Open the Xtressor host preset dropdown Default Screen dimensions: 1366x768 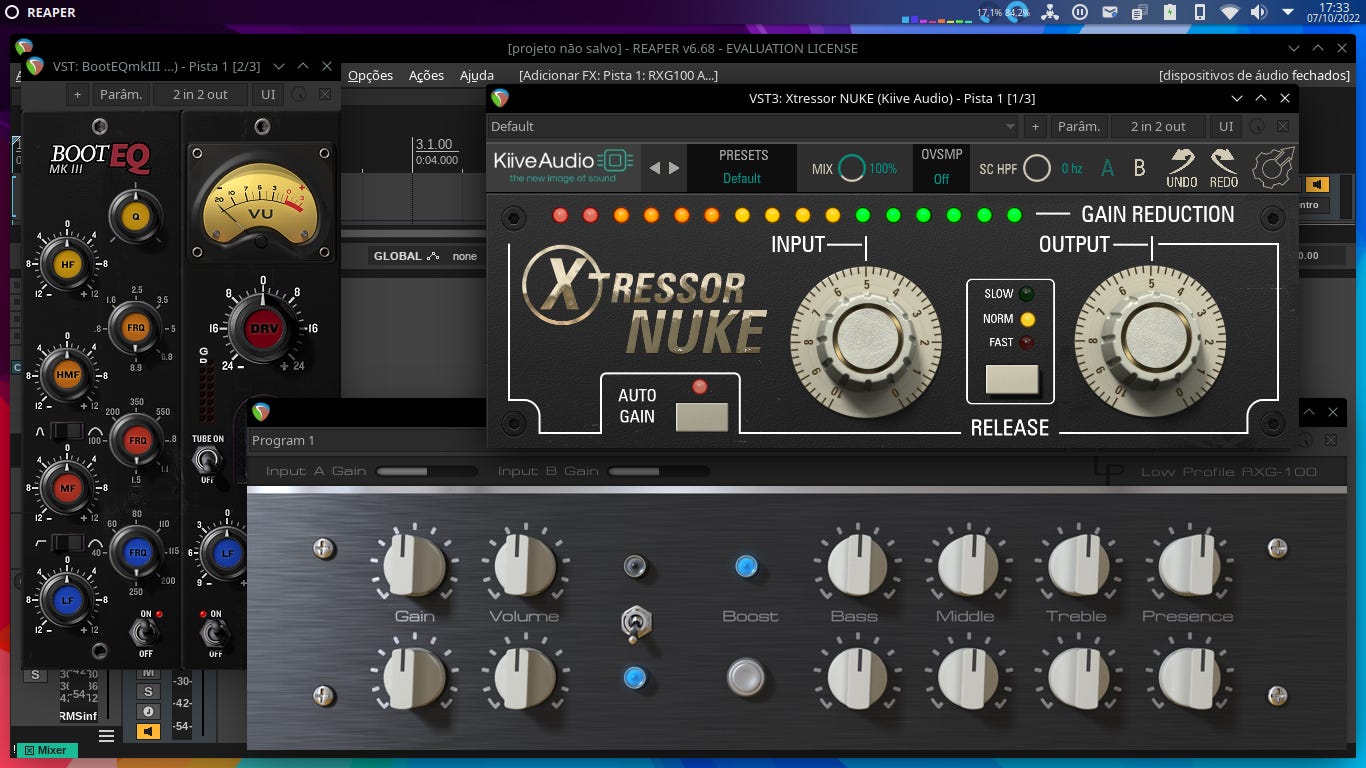[x=753, y=126]
